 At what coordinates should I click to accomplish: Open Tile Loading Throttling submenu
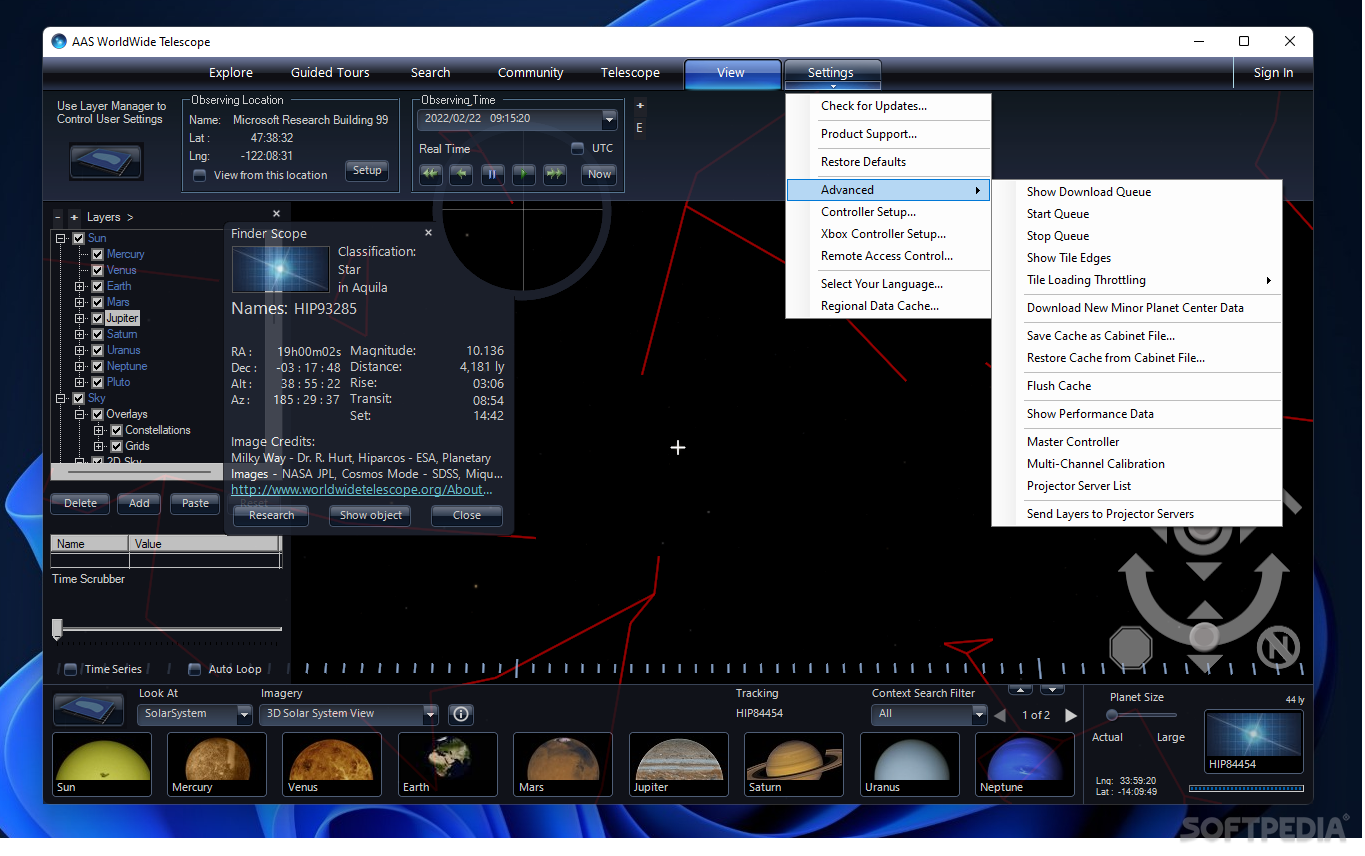pyautogui.click(x=1137, y=280)
